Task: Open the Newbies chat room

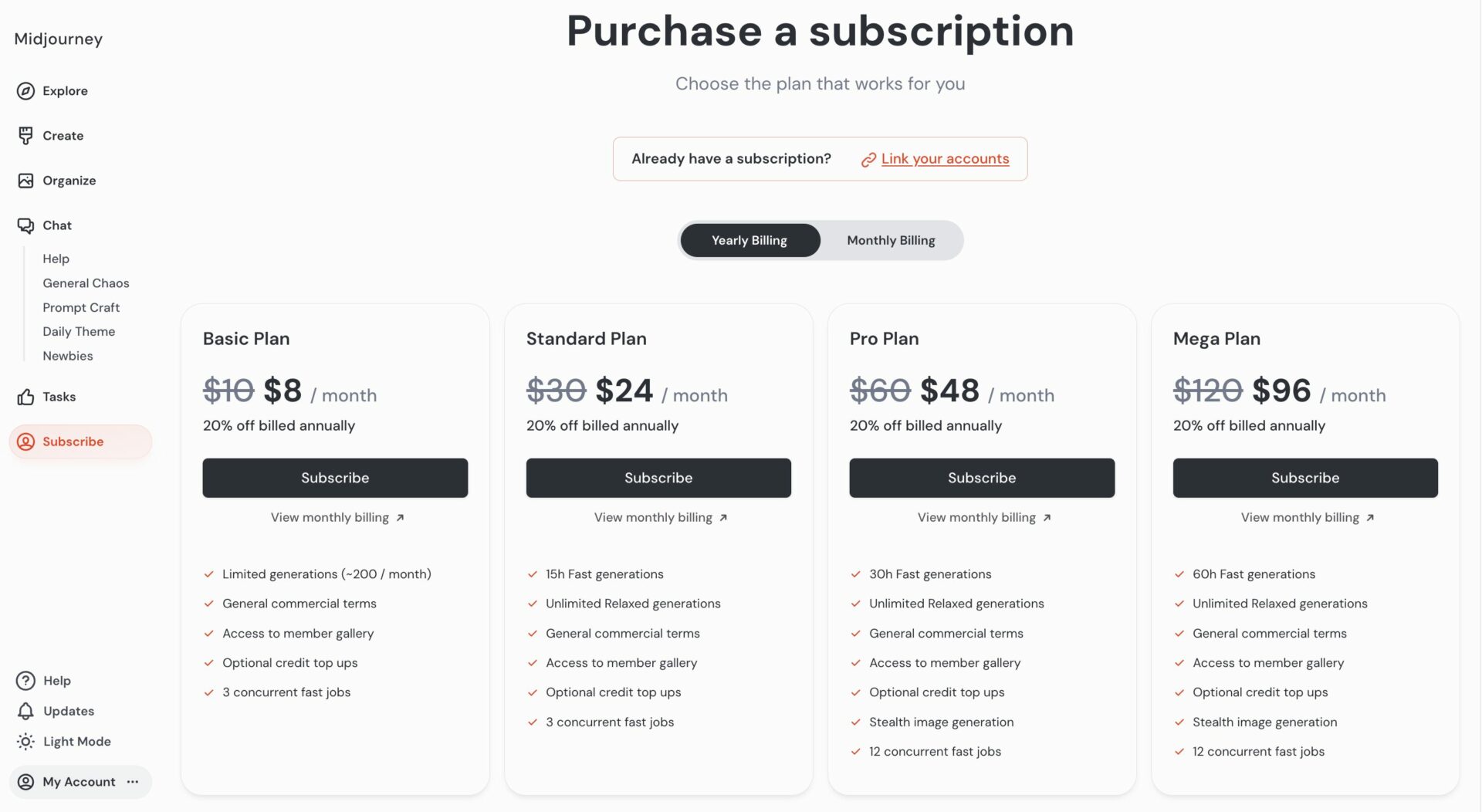Action: tap(68, 356)
